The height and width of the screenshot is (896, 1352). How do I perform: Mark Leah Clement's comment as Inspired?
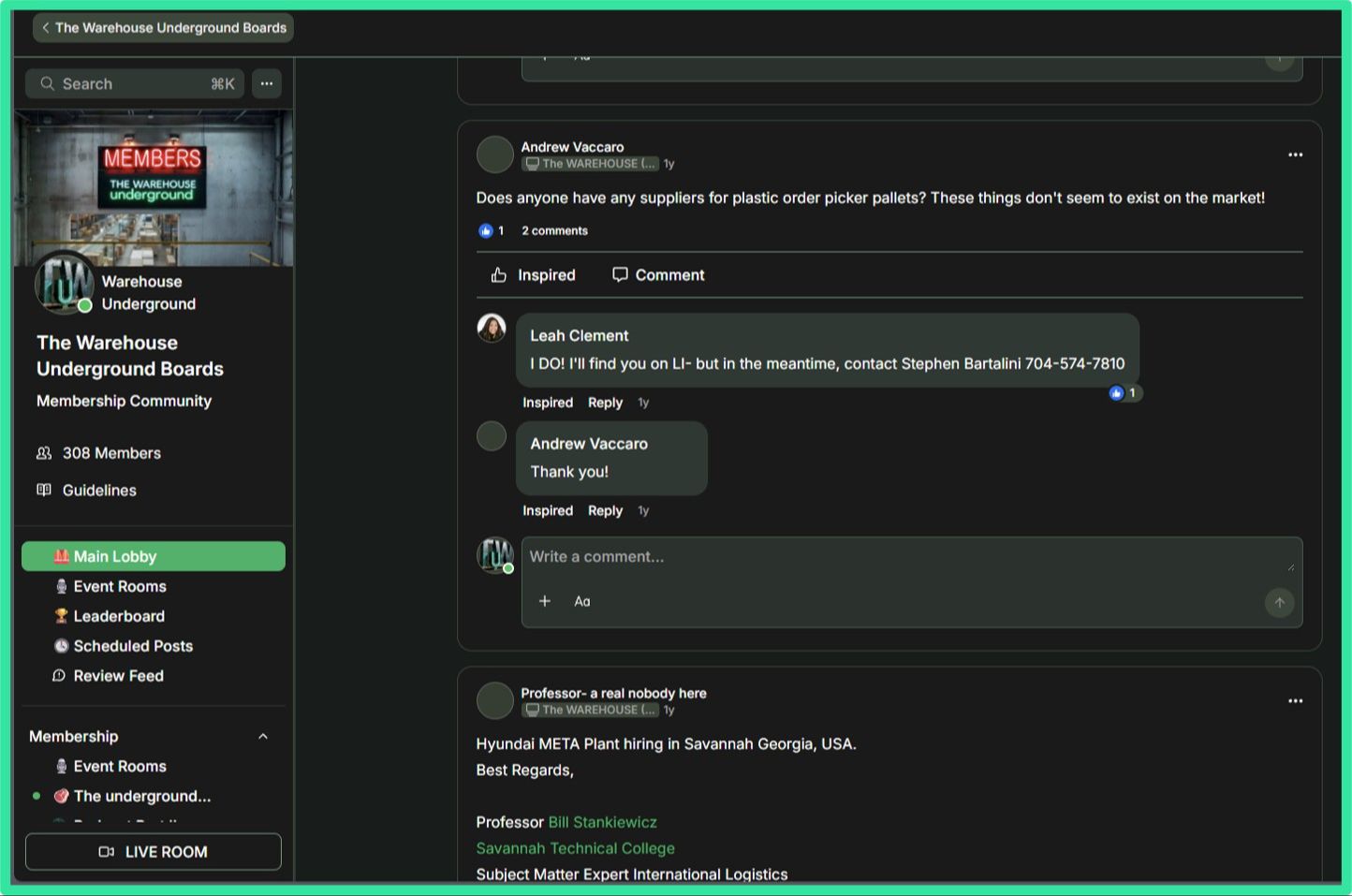tap(548, 403)
